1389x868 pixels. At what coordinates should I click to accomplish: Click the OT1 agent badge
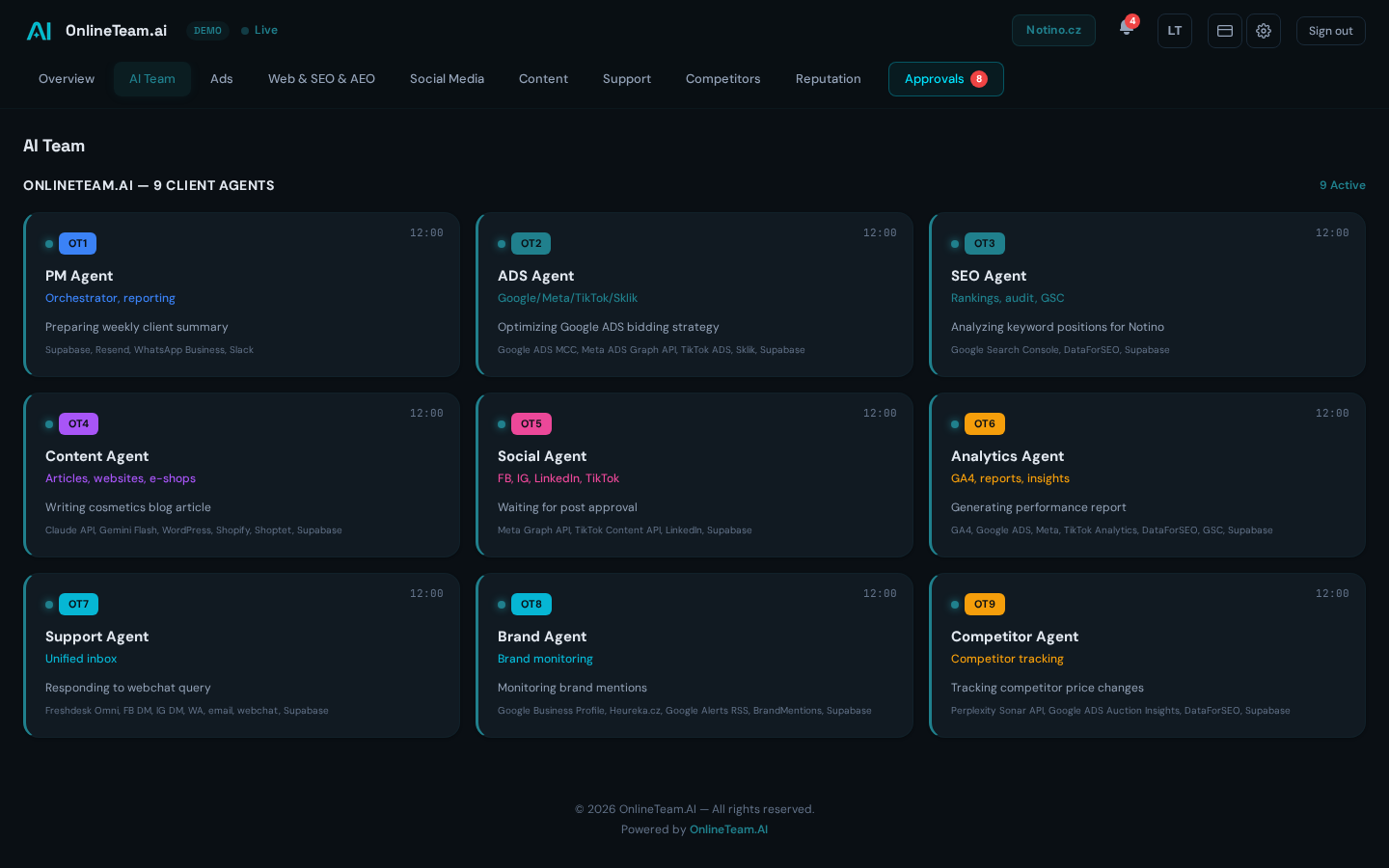(x=77, y=244)
